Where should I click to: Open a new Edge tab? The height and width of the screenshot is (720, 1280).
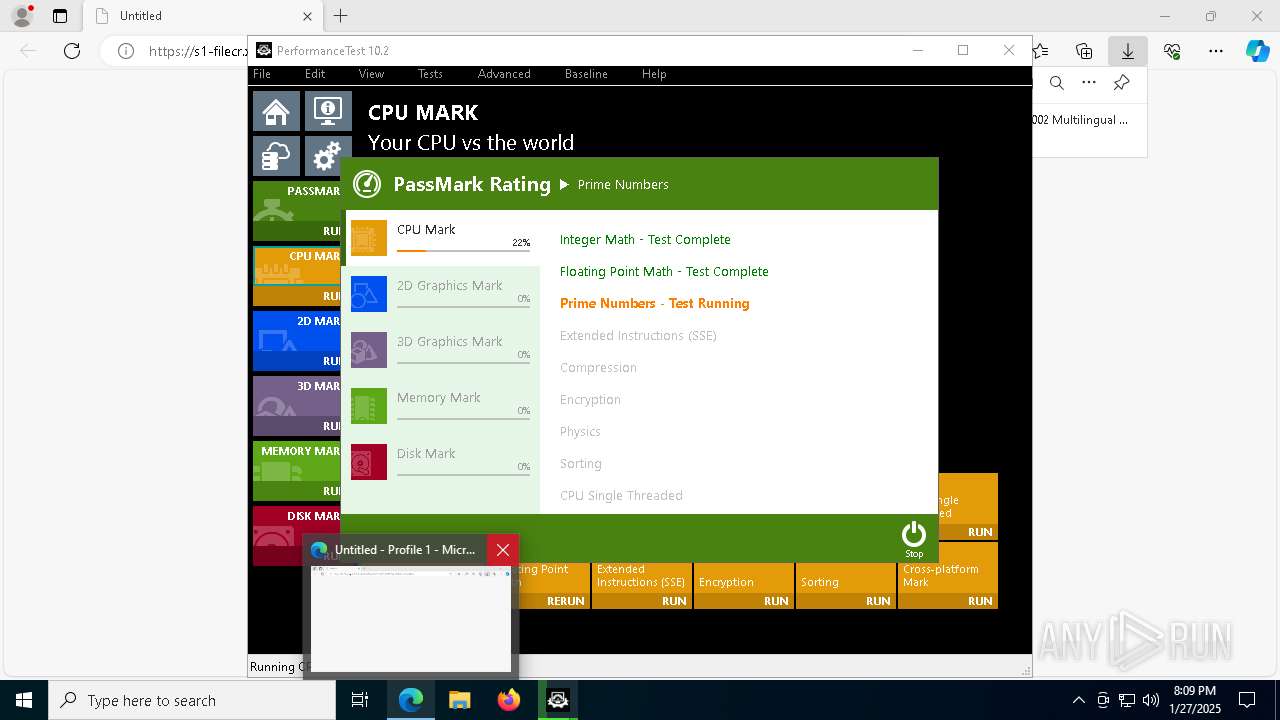pos(341,16)
